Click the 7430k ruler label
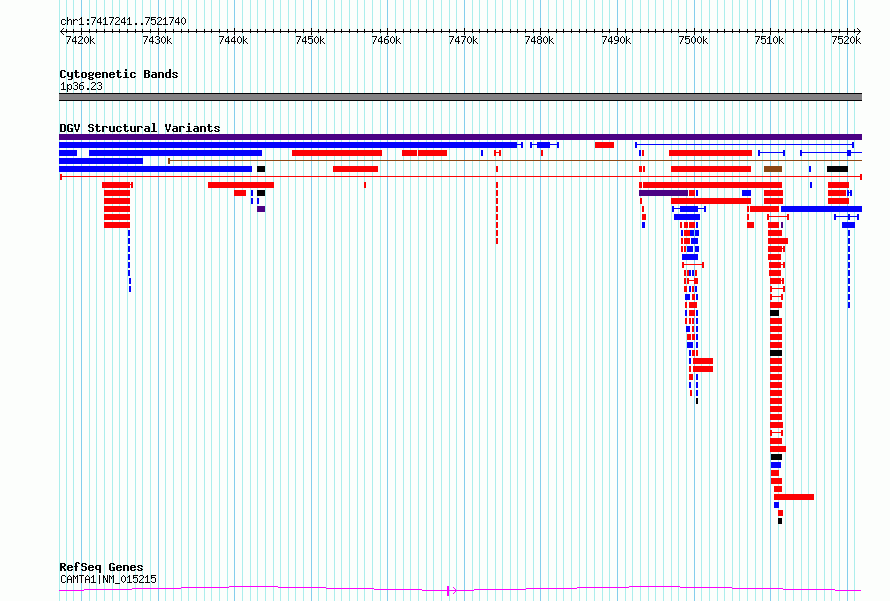The width and height of the screenshot is (890, 601). tap(157, 40)
